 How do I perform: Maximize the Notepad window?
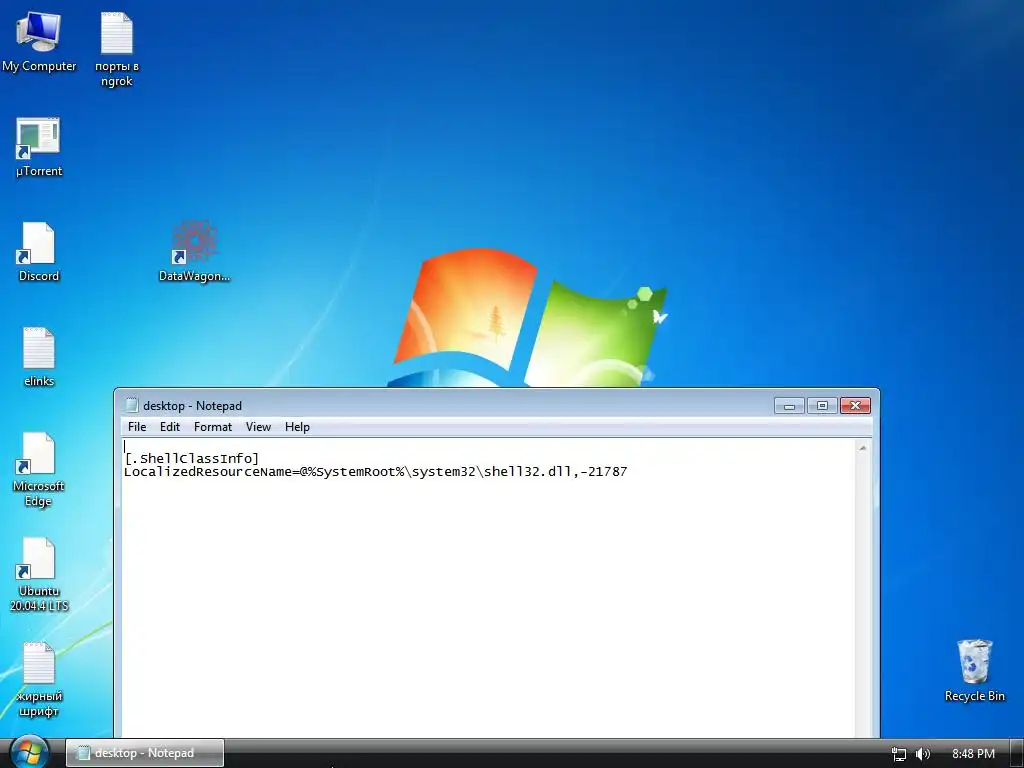(x=822, y=406)
